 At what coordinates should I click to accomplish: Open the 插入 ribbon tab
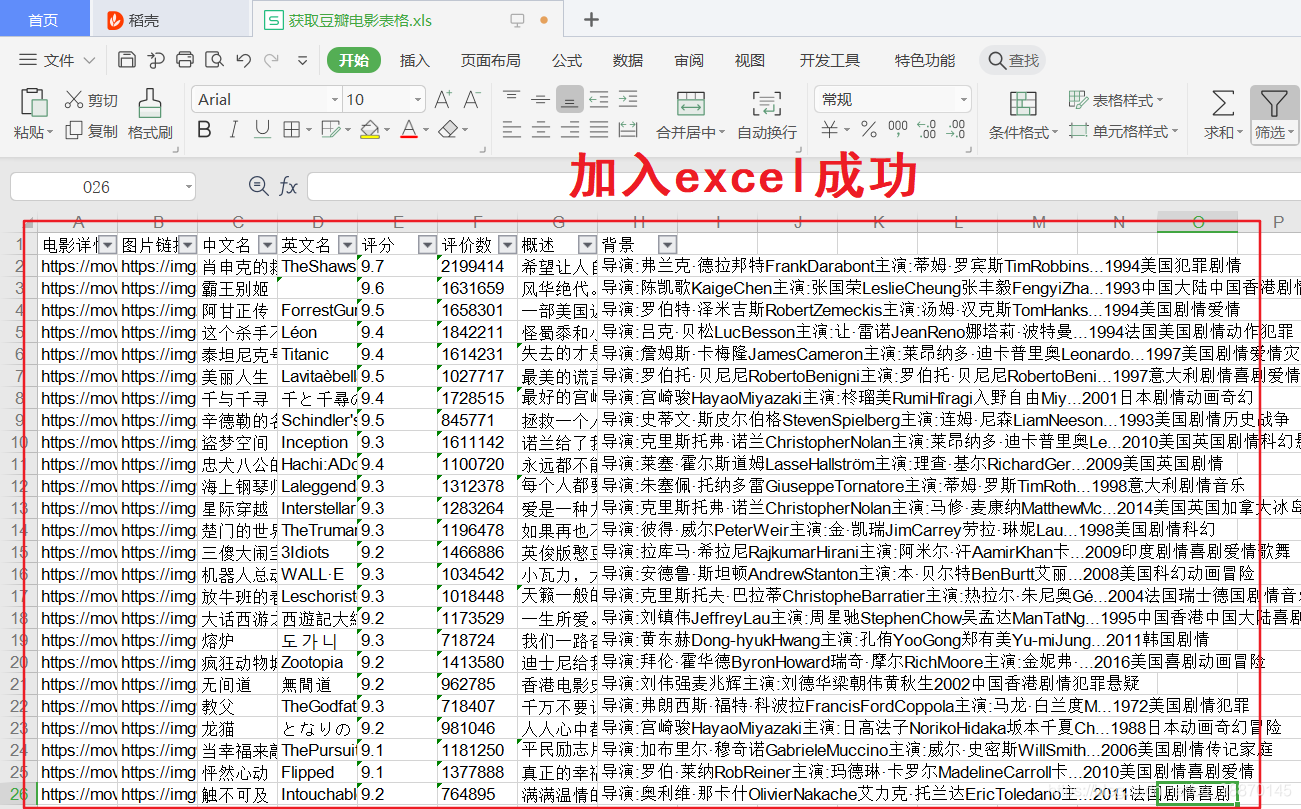(x=415, y=60)
